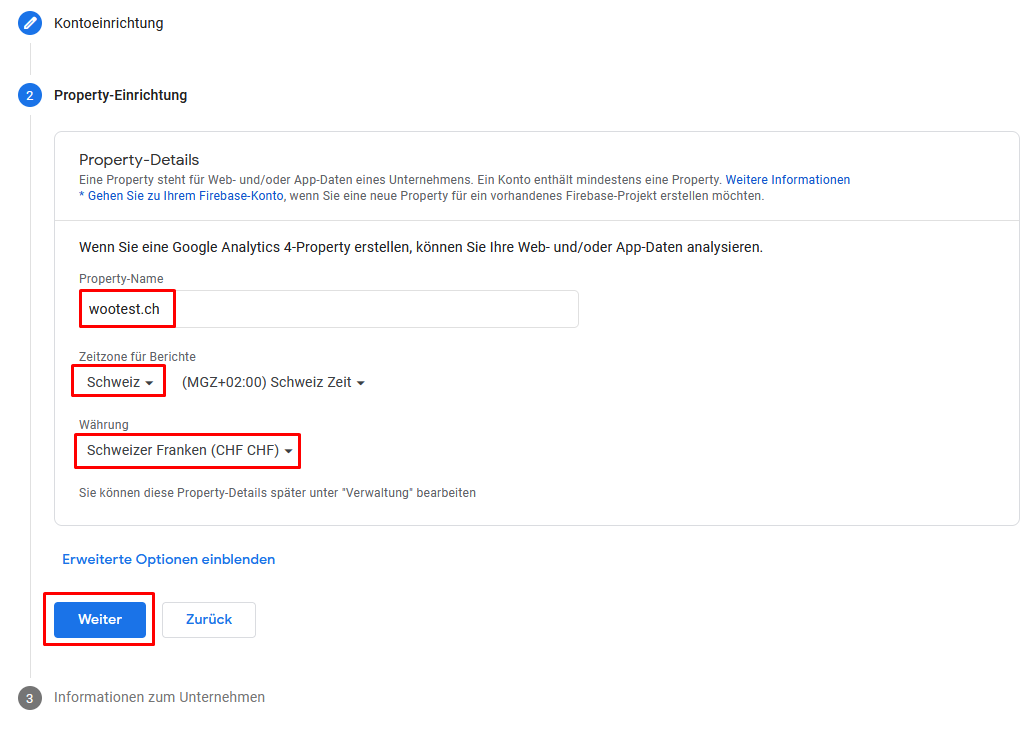
Task: Click the pencil edit icon for Kontoeinrichtung
Action: 30,23
